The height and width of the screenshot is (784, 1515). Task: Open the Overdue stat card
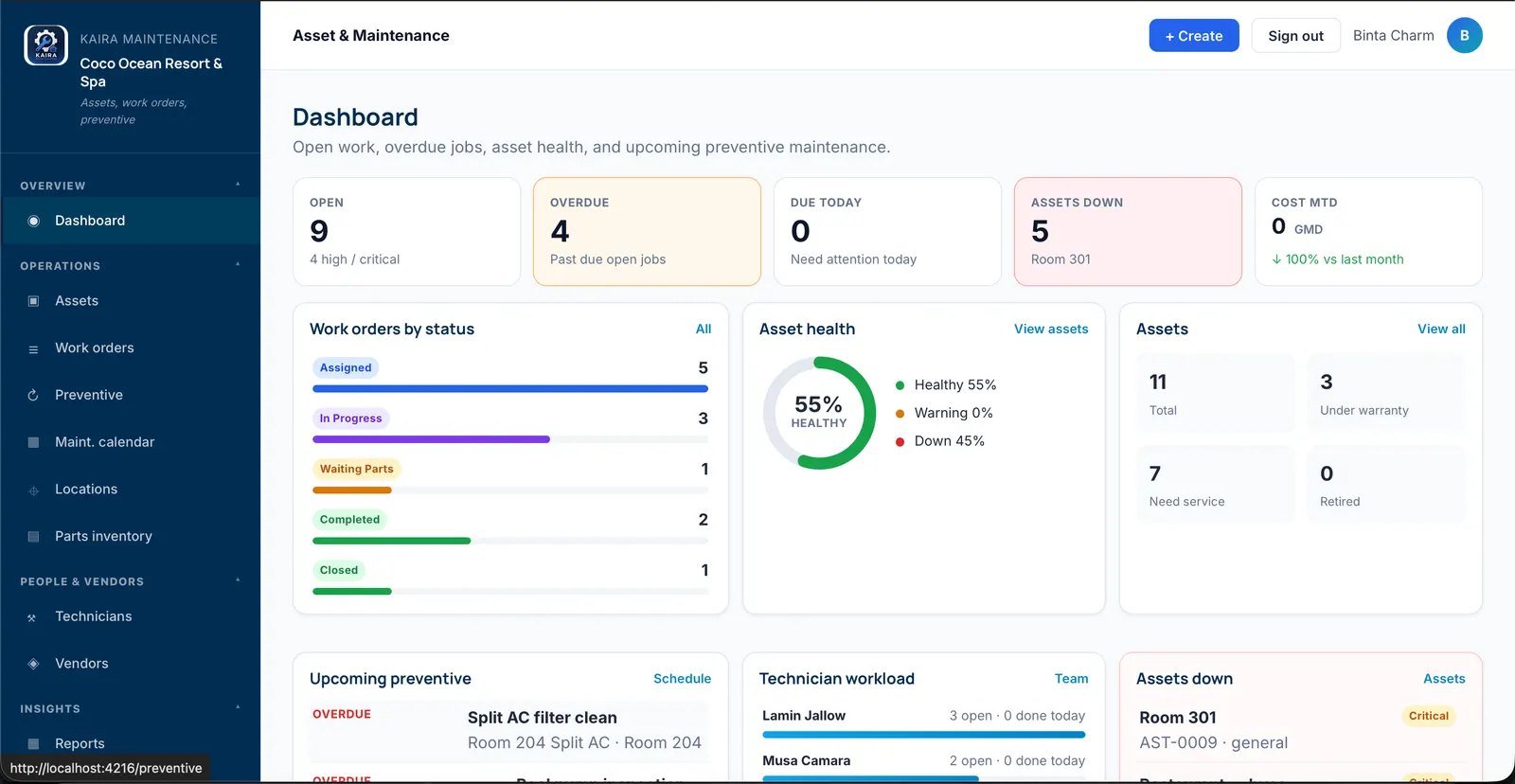click(647, 232)
